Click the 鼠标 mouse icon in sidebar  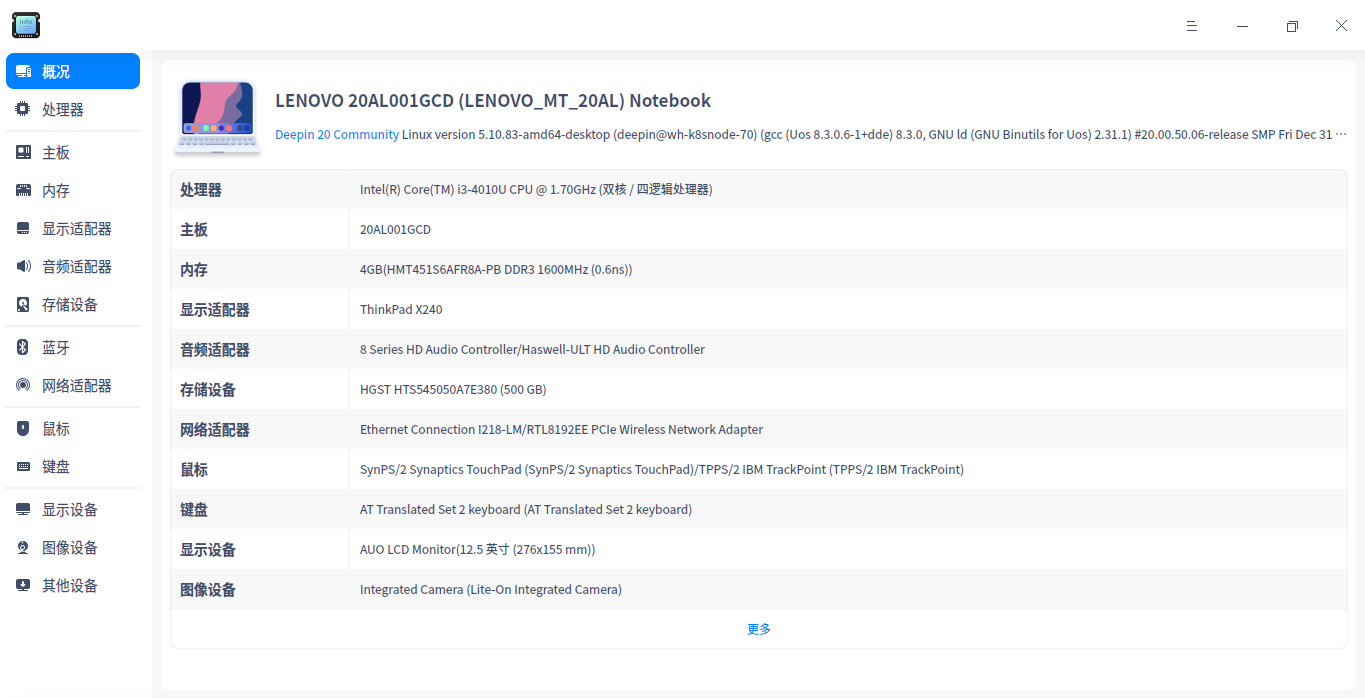point(23,428)
